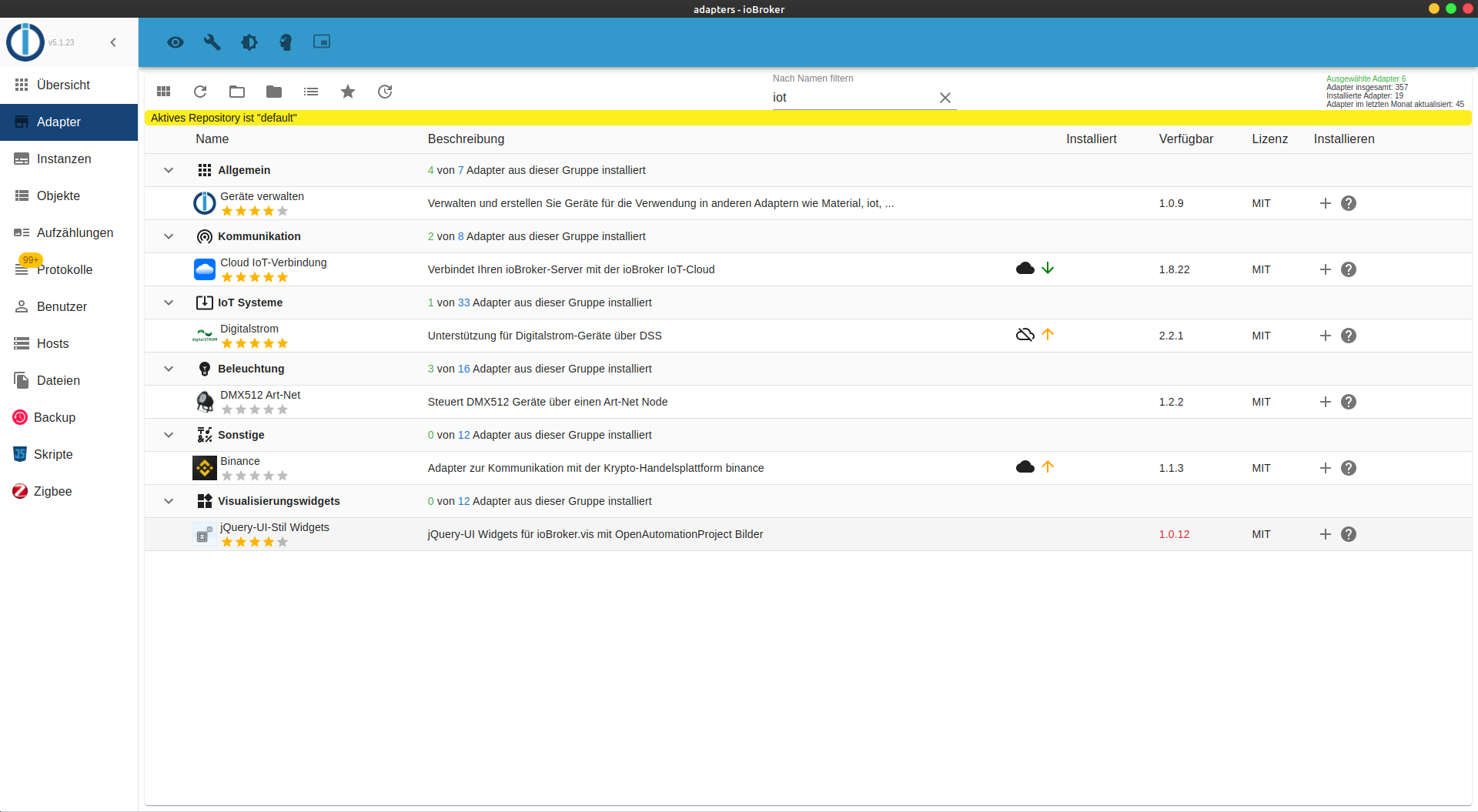Switch adapter list to tile view

(163, 92)
